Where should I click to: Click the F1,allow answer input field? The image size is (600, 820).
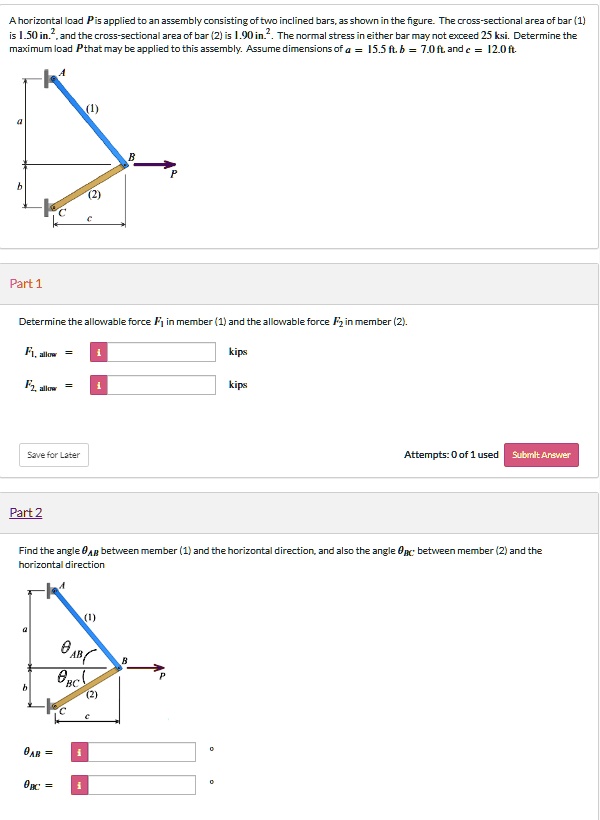(x=160, y=352)
